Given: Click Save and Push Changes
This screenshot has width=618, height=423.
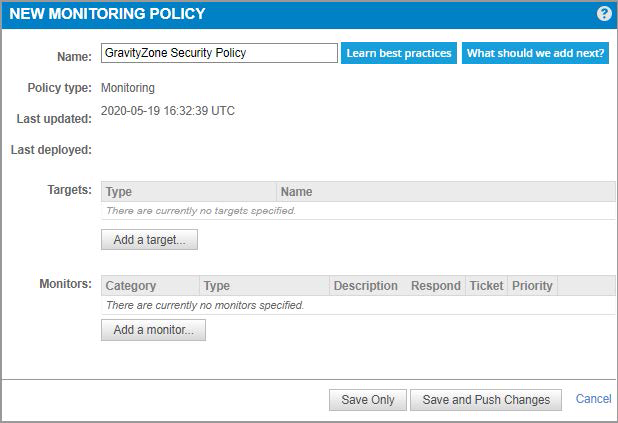Looking at the screenshot, I should click(486, 400).
